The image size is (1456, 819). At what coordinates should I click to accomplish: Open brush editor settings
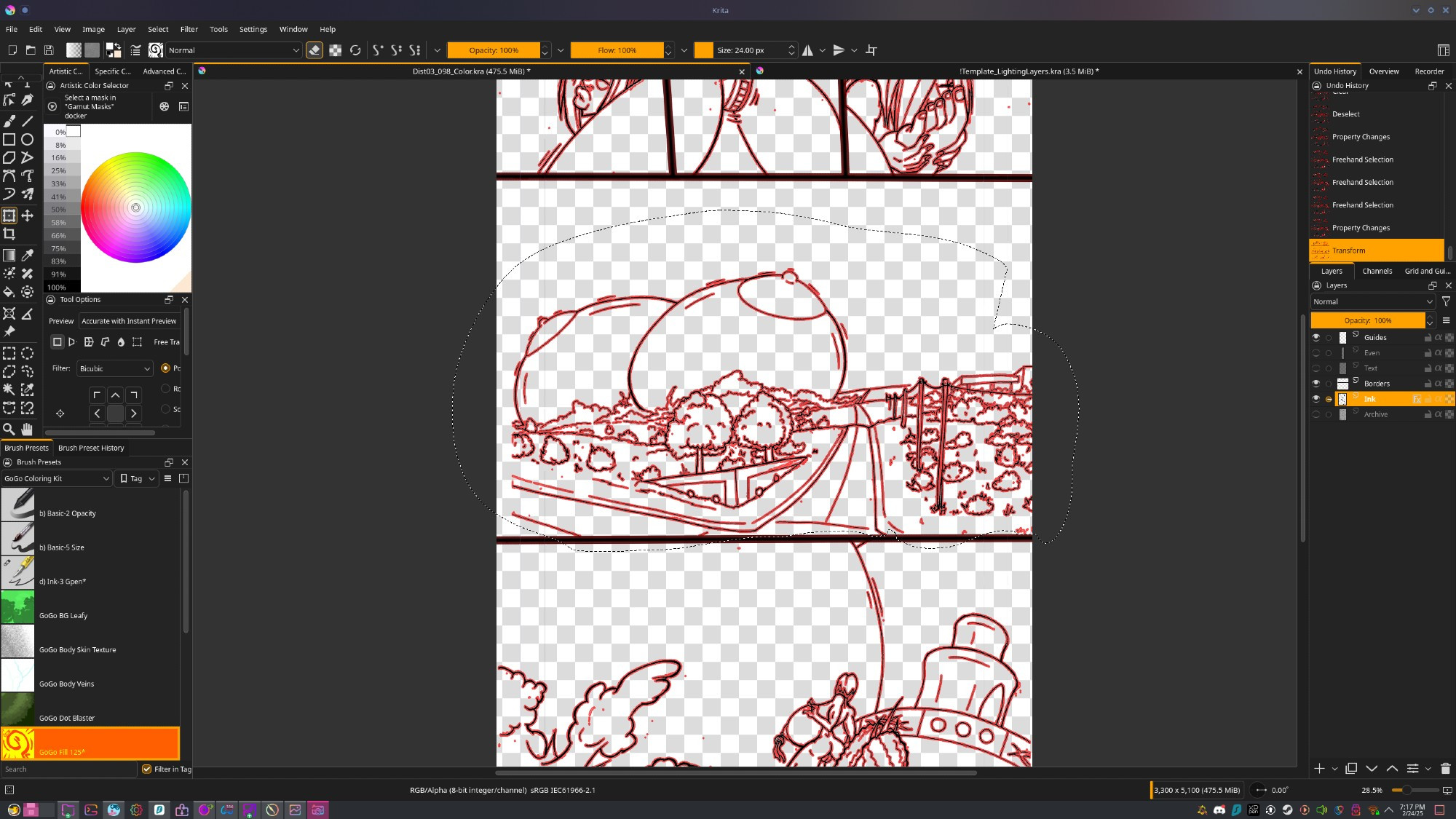[135, 50]
